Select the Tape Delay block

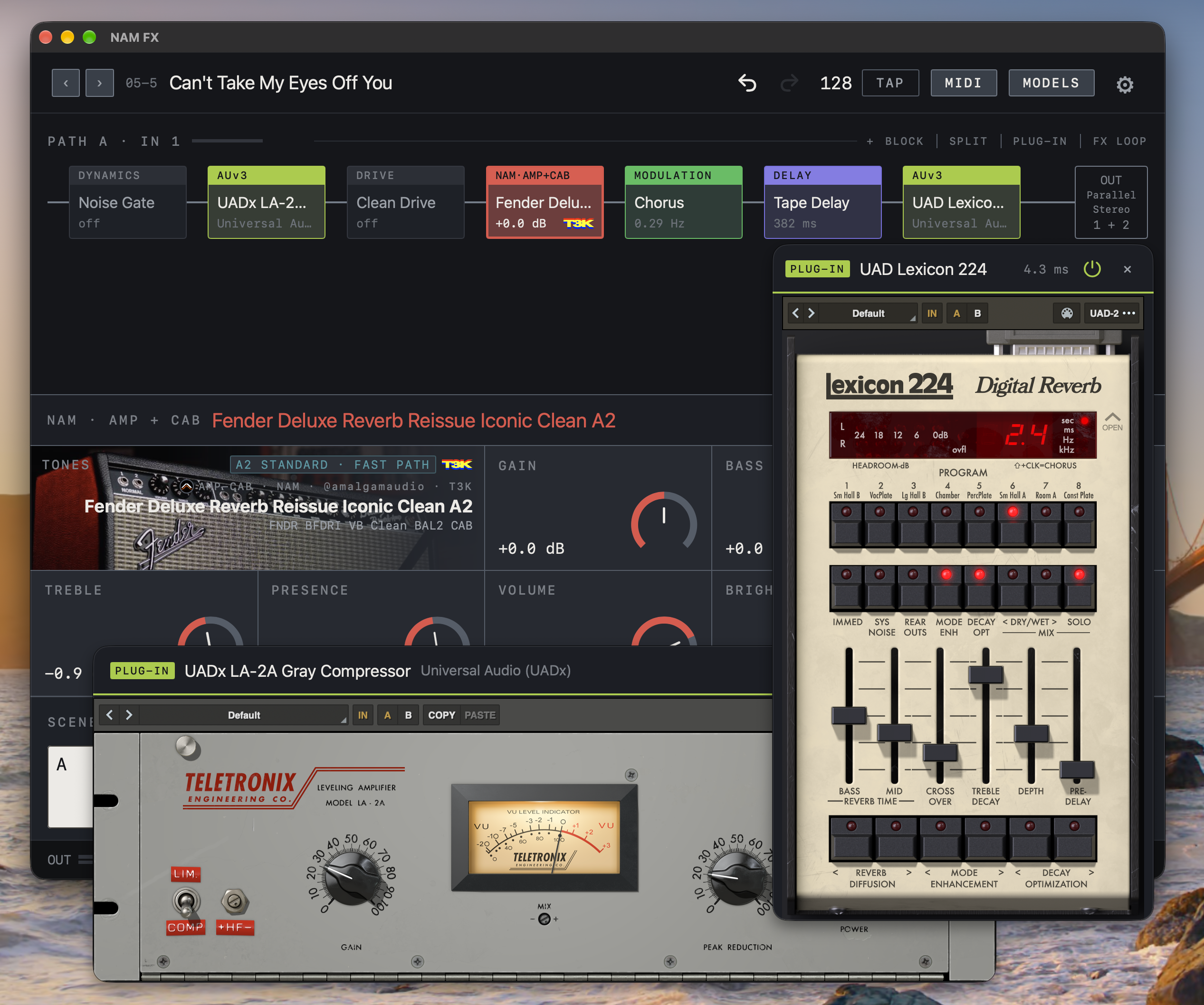click(822, 202)
